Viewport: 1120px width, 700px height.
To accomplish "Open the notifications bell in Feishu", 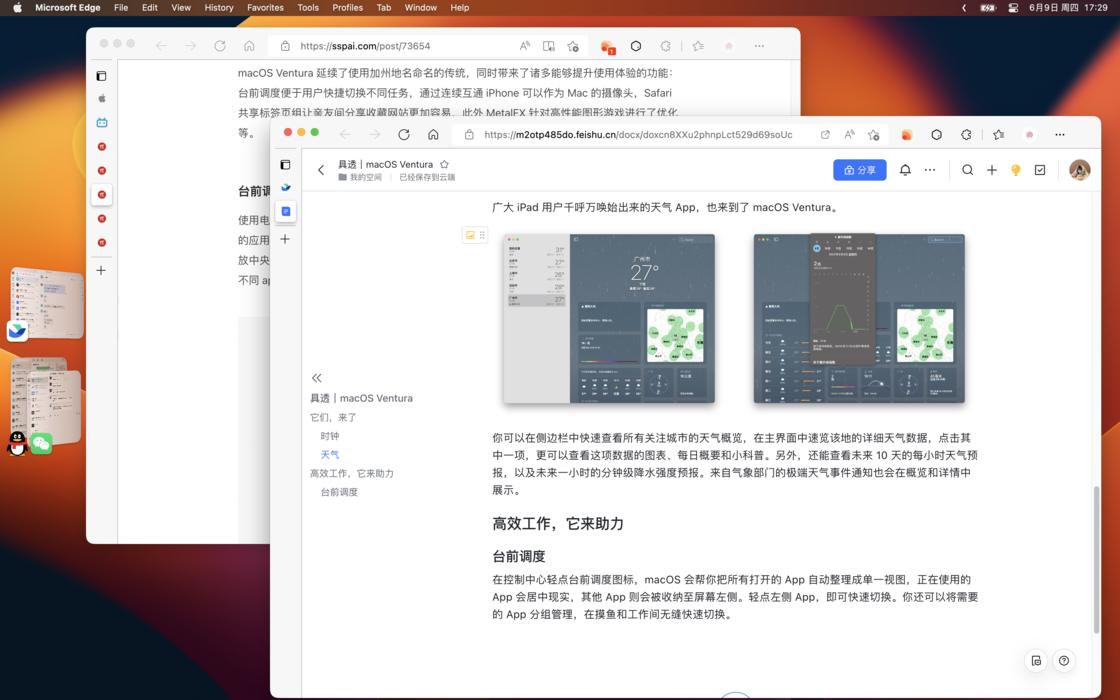I will pyautogui.click(x=905, y=170).
